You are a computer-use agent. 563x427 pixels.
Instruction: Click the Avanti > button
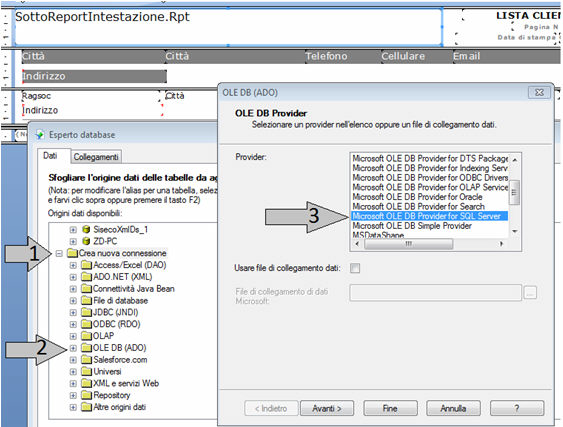pos(327,408)
